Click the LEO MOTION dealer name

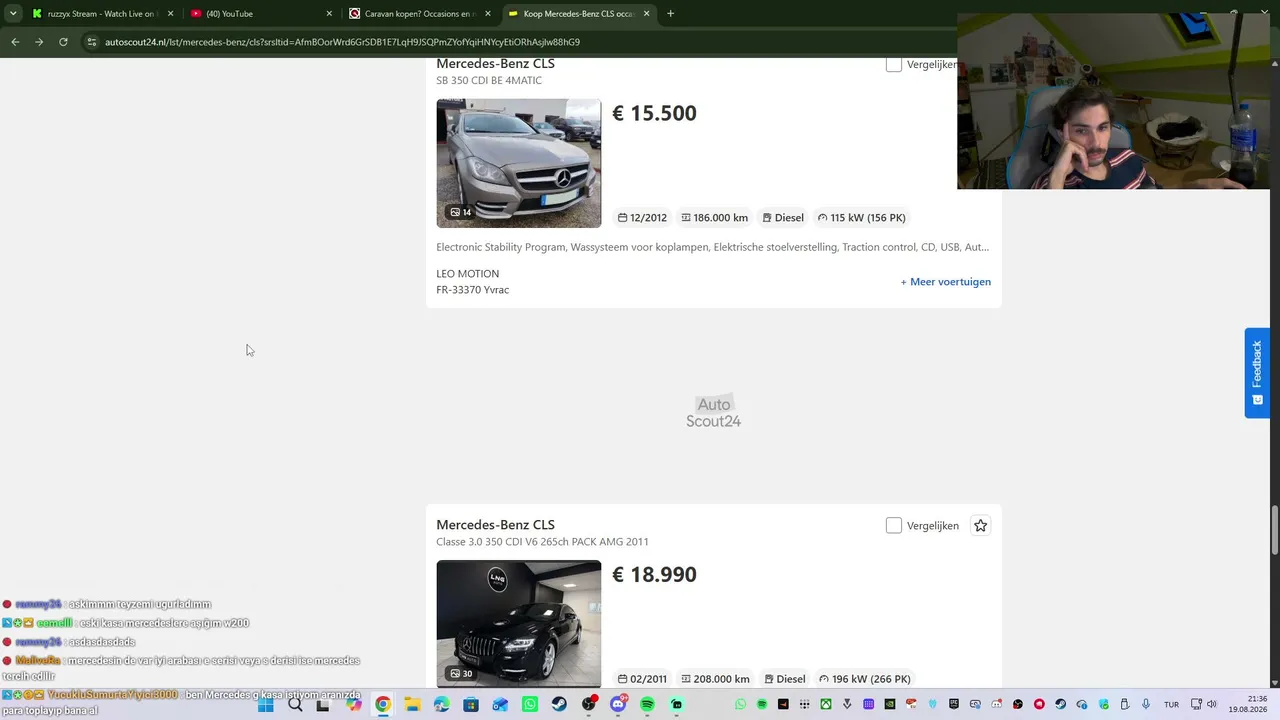pyautogui.click(x=467, y=274)
